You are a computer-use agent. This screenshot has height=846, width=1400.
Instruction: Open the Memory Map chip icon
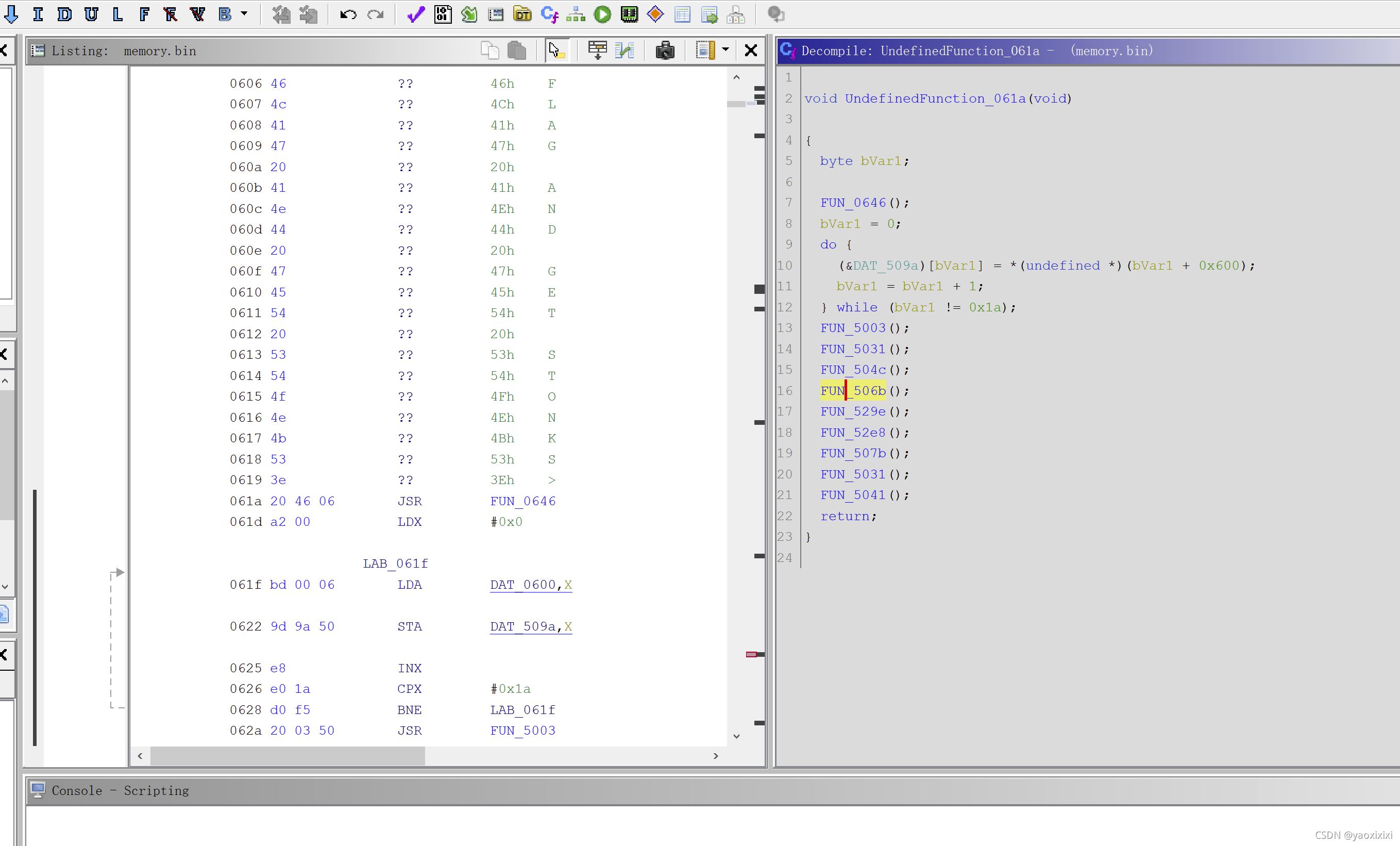[629, 15]
